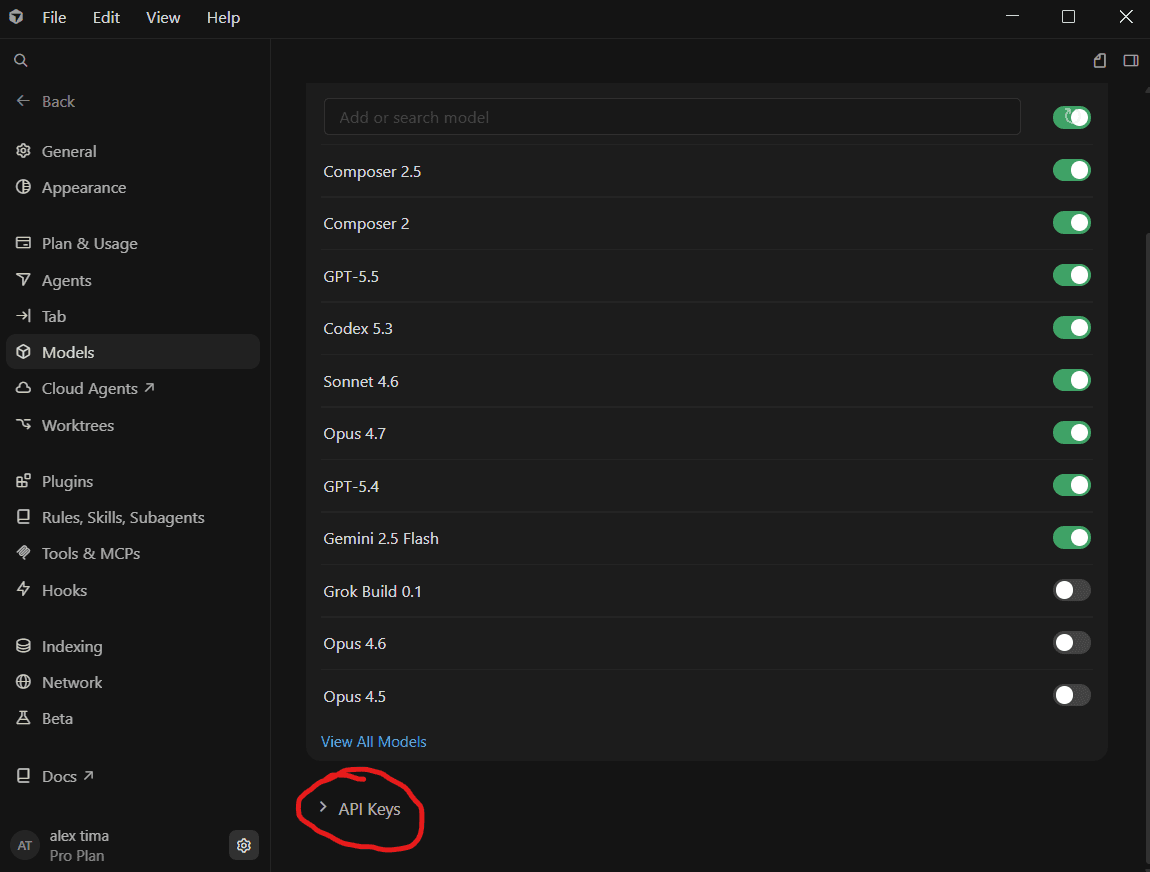Click the Appearance palette icon
The width and height of the screenshot is (1150, 872).
coord(23,187)
